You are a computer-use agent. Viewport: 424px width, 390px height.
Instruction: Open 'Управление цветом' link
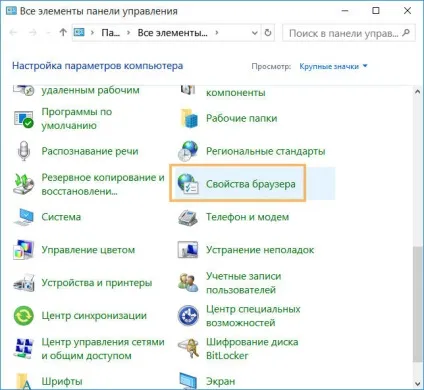pyautogui.click(x=88, y=250)
